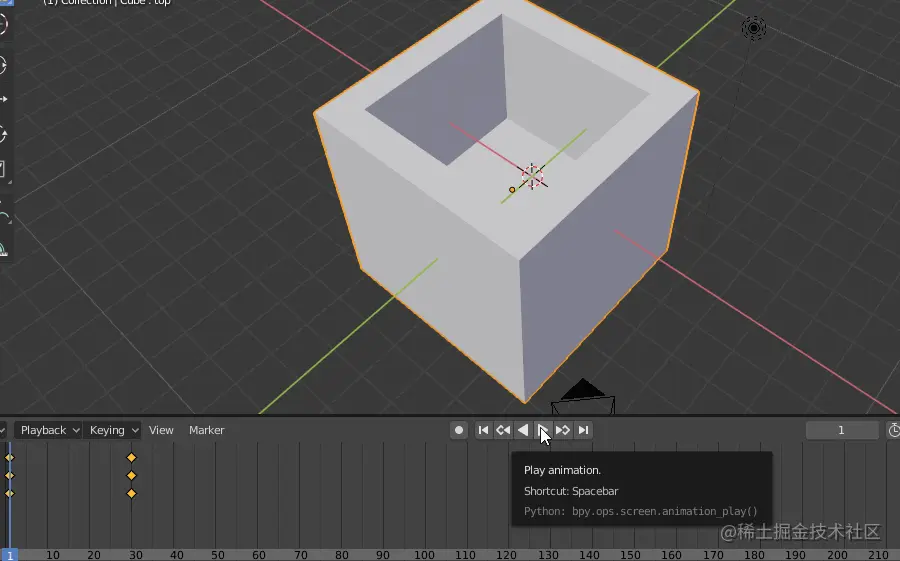
Task: Select the bottom keyframe at frame 30
Action: [x=131, y=493]
